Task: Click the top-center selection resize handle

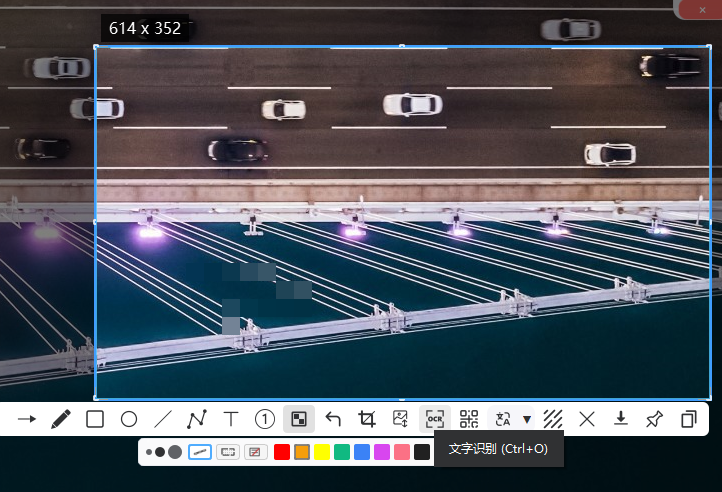Action: 402,46
